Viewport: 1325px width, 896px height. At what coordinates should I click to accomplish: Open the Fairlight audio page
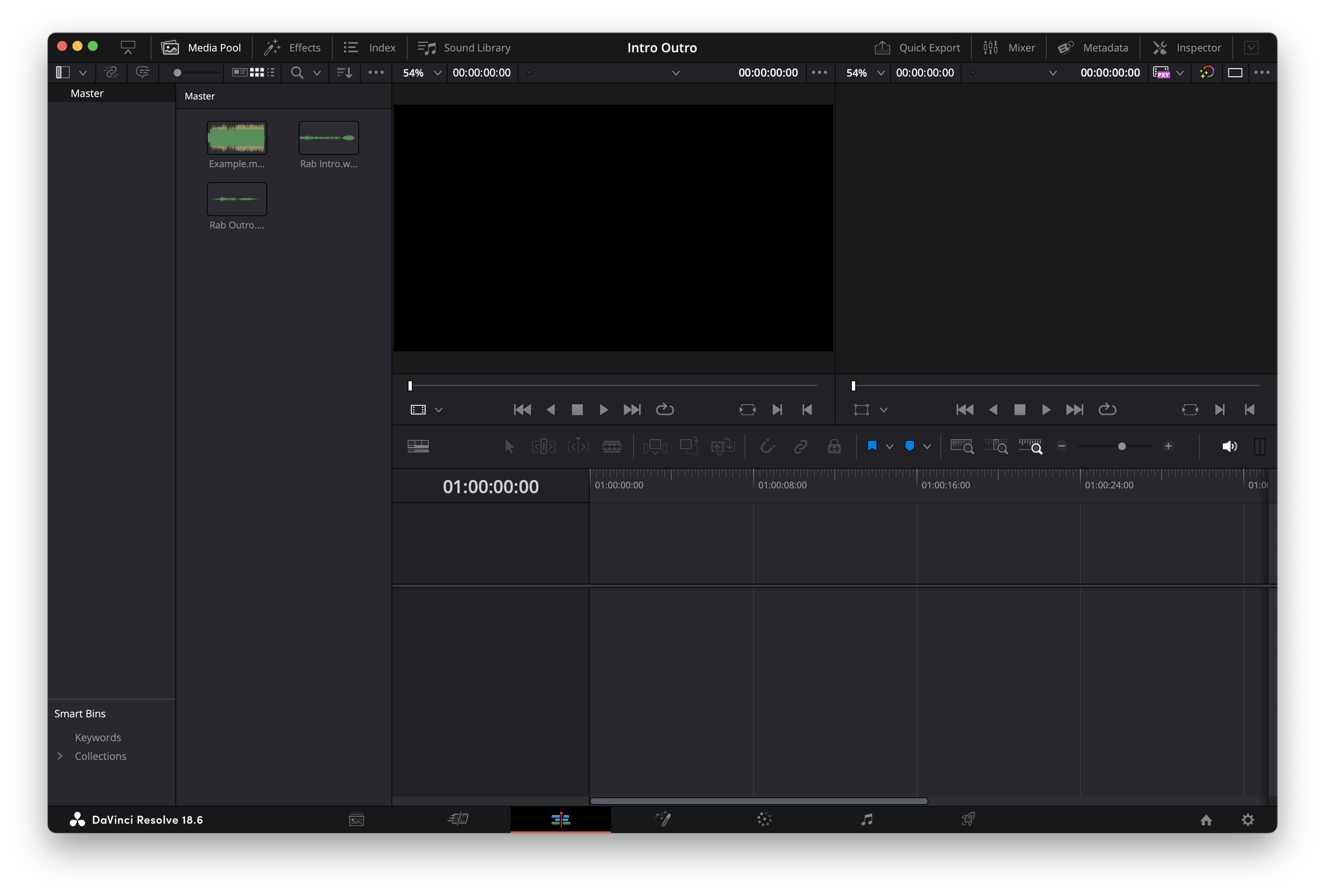click(867, 820)
